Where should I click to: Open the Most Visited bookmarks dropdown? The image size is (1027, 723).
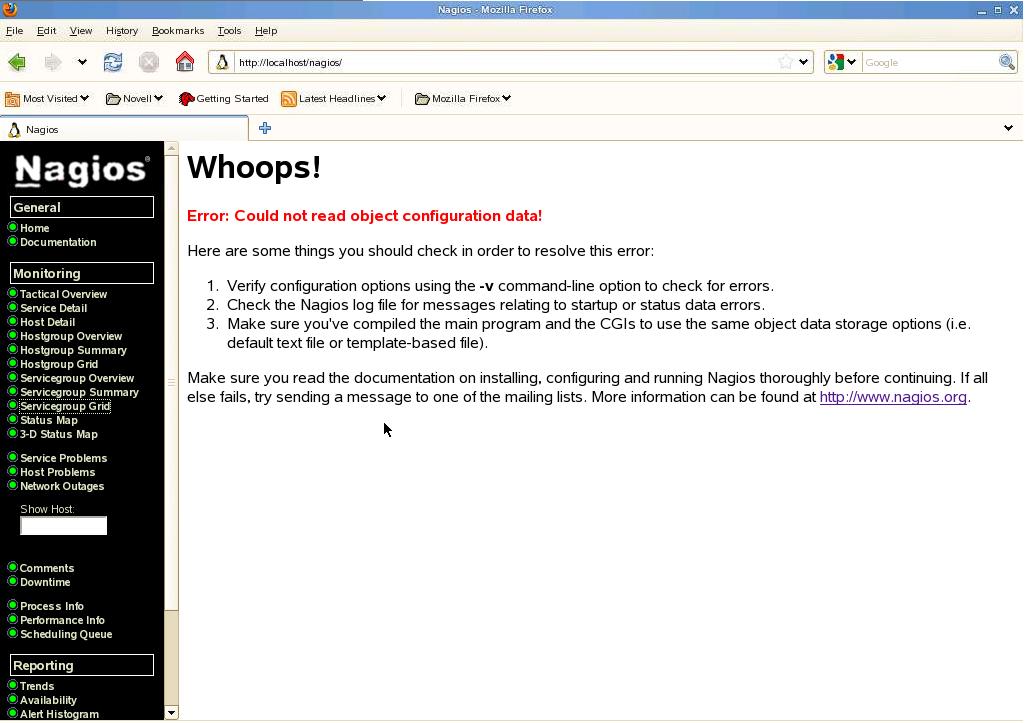pos(47,98)
